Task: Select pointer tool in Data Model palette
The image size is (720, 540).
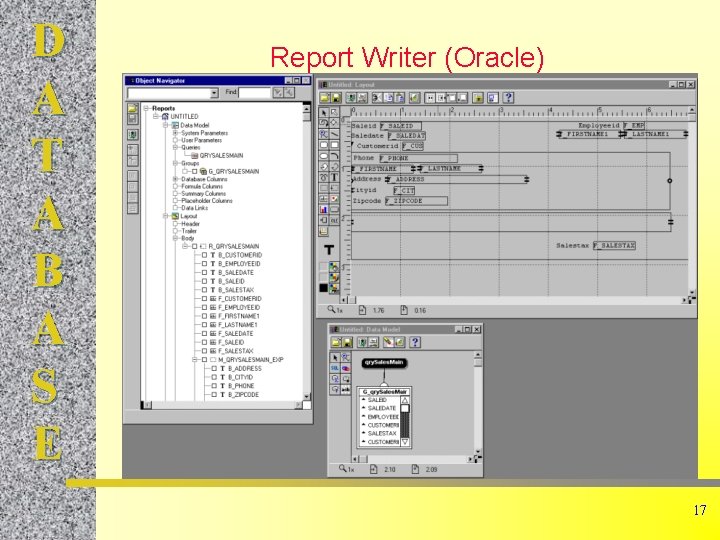Action: [335, 358]
